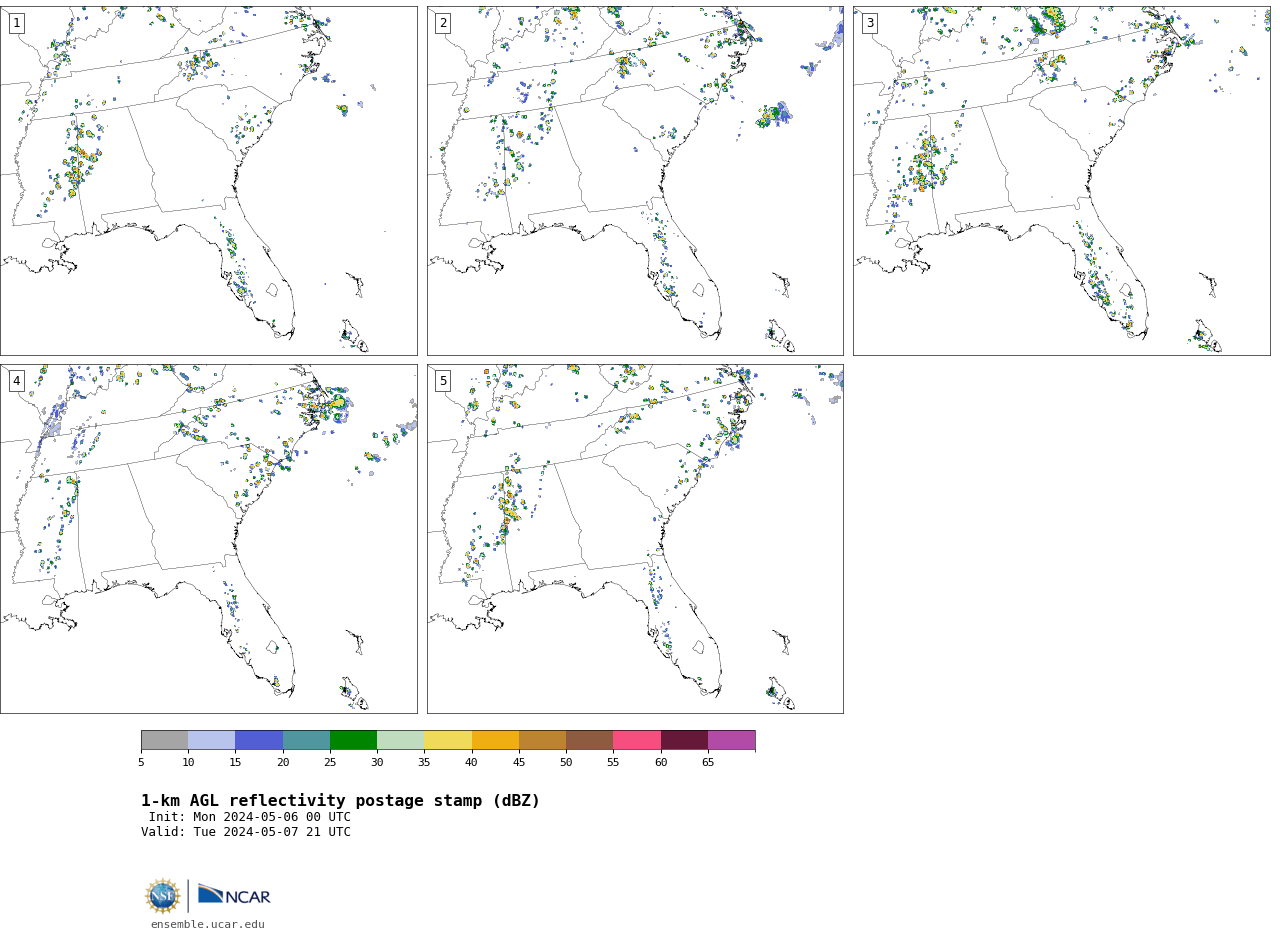Click the colorbar tick label 65
The width and height of the screenshot is (1280, 936).
click(708, 763)
